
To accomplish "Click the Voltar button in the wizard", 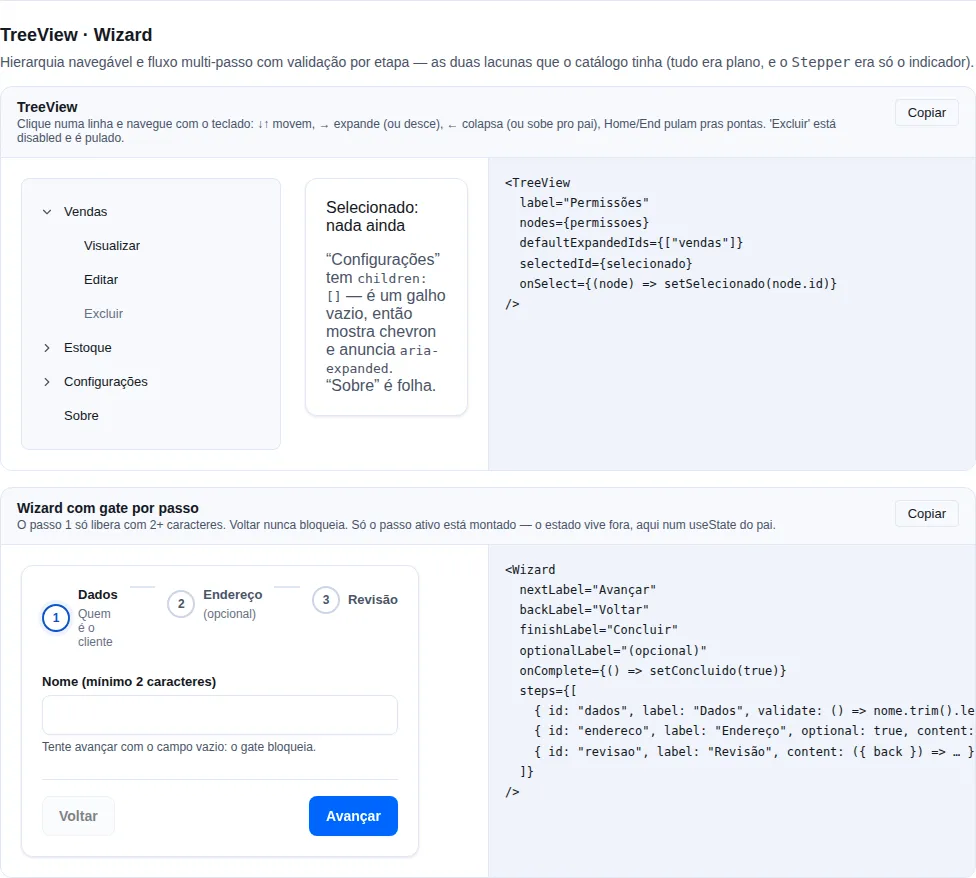I will (x=78, y=816).
